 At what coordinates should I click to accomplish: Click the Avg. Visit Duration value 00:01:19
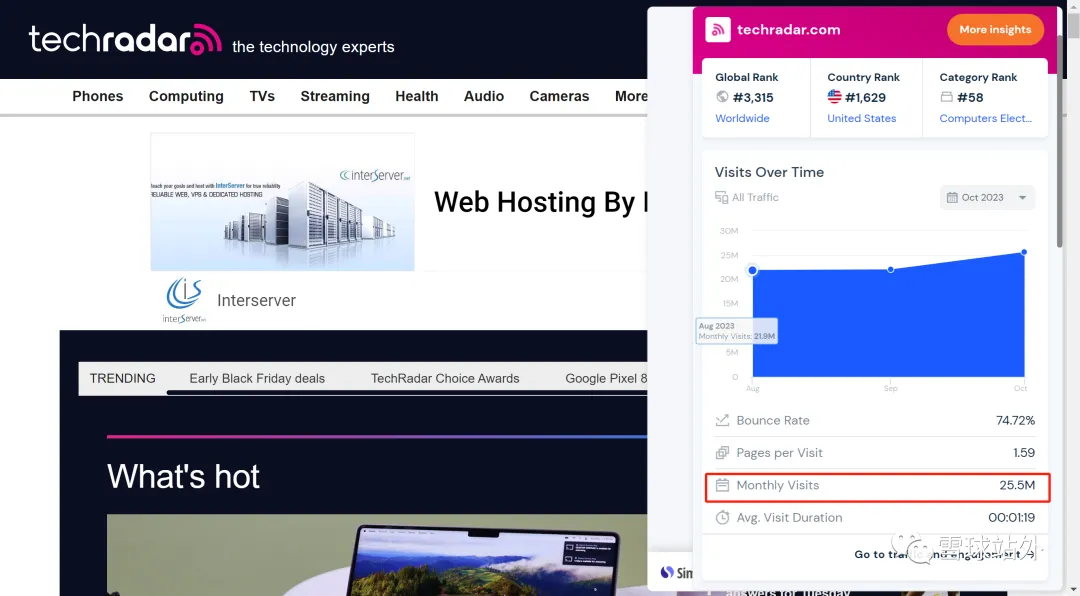(x=1012, y=517)
